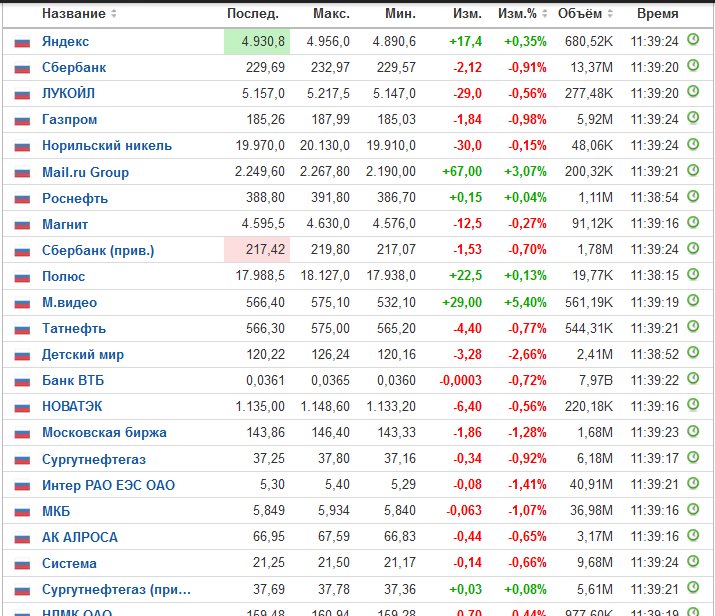The width and height of the screenshot is (715, 616).
Task: Click the Russian flag icon beside НОВАТЭК
Action: 22,407
